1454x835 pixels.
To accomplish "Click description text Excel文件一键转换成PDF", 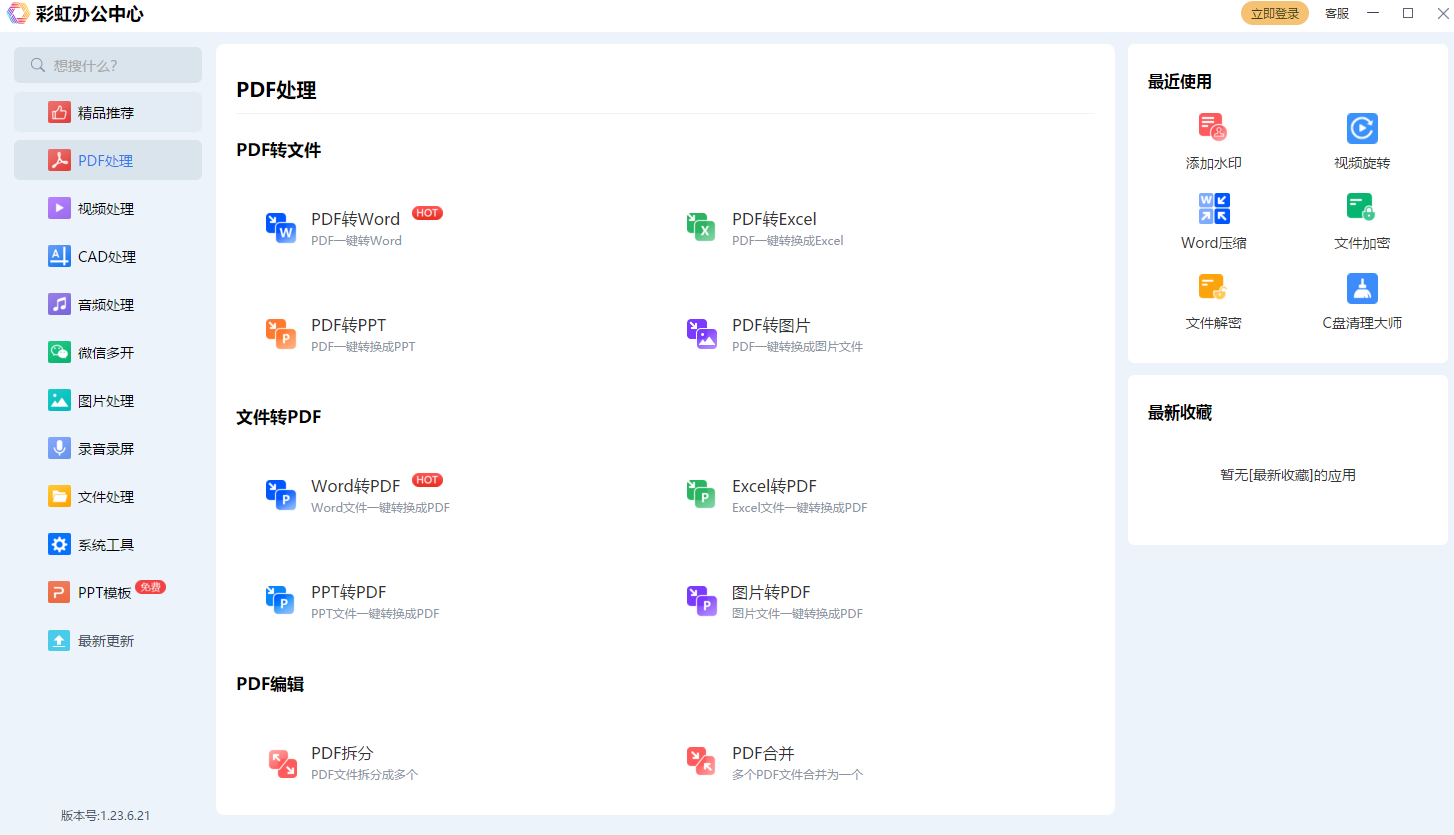I will [x=799, y=508].
